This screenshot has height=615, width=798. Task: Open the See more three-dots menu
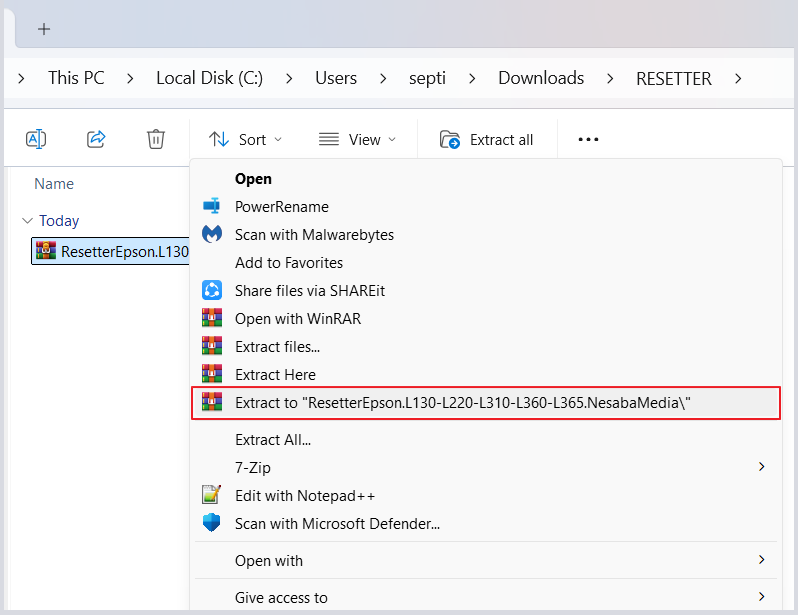coord(588,139)
